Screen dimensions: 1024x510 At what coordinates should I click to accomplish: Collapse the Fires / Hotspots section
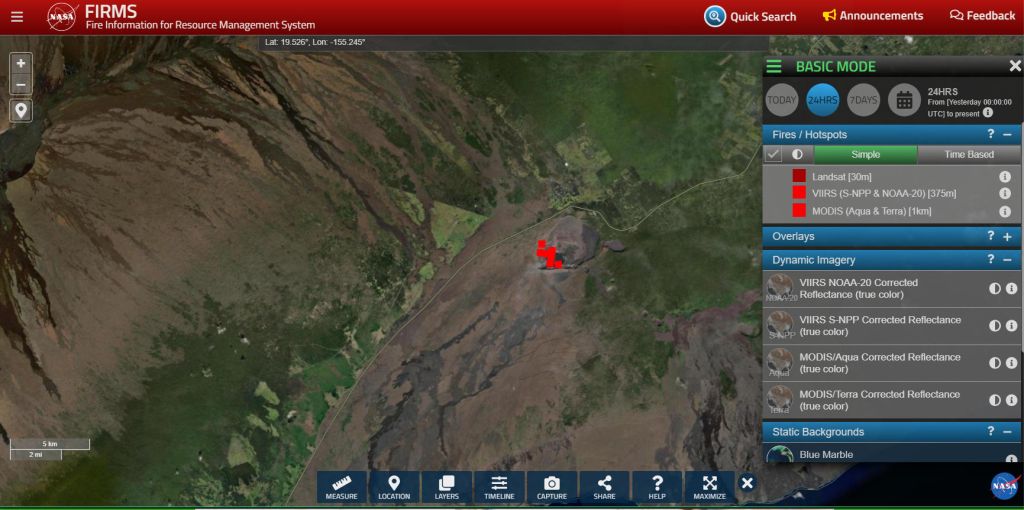point(1007,134)
